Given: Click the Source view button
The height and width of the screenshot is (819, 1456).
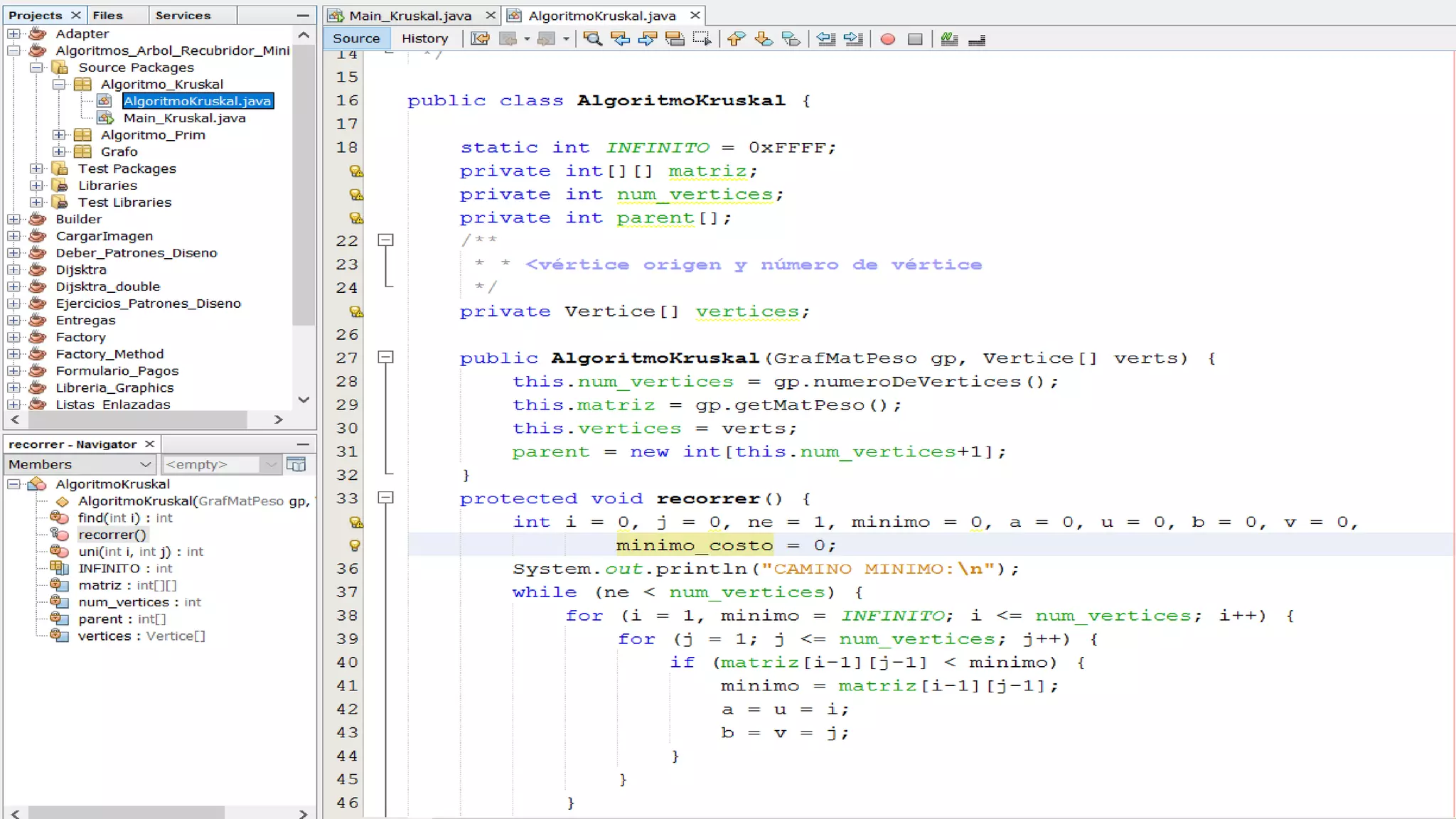Looking at the screenshot, I should (356, 38).
